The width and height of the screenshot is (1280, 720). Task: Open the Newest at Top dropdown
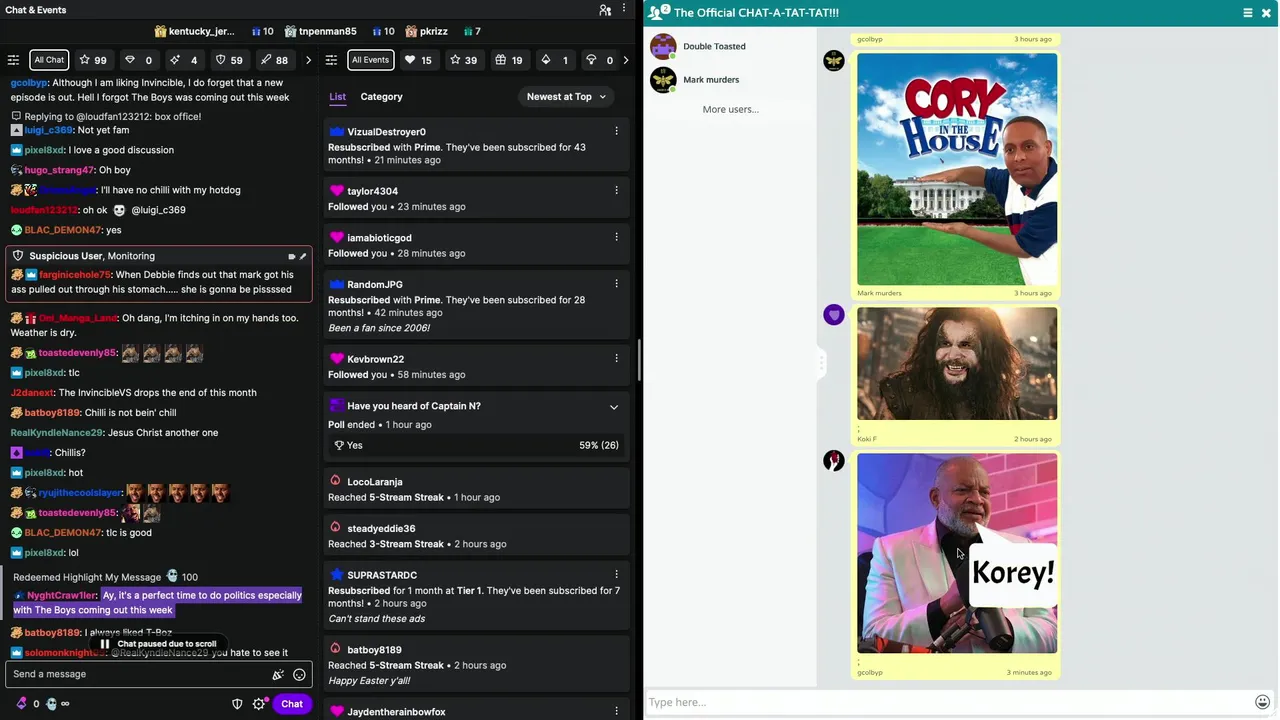[x=566, y=97]
